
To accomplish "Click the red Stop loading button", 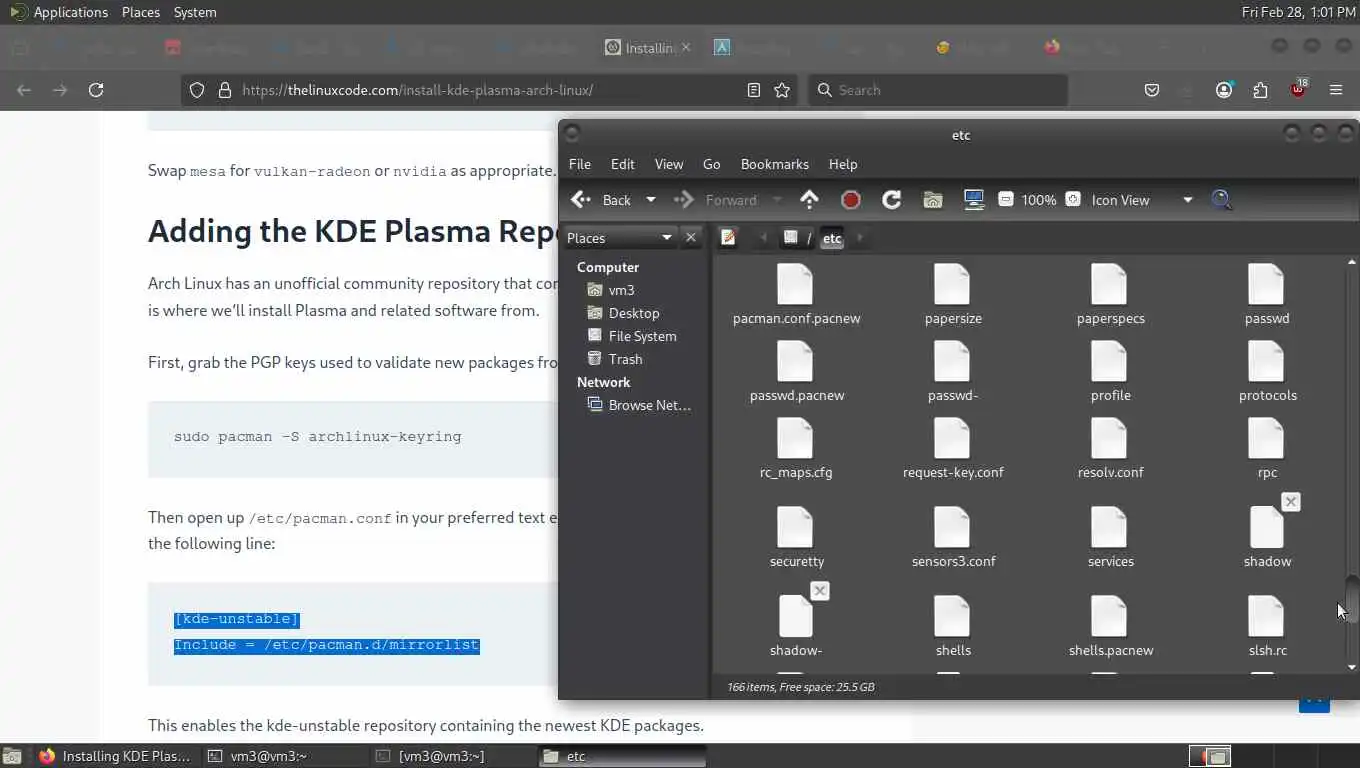I will [x=851, y=200].
